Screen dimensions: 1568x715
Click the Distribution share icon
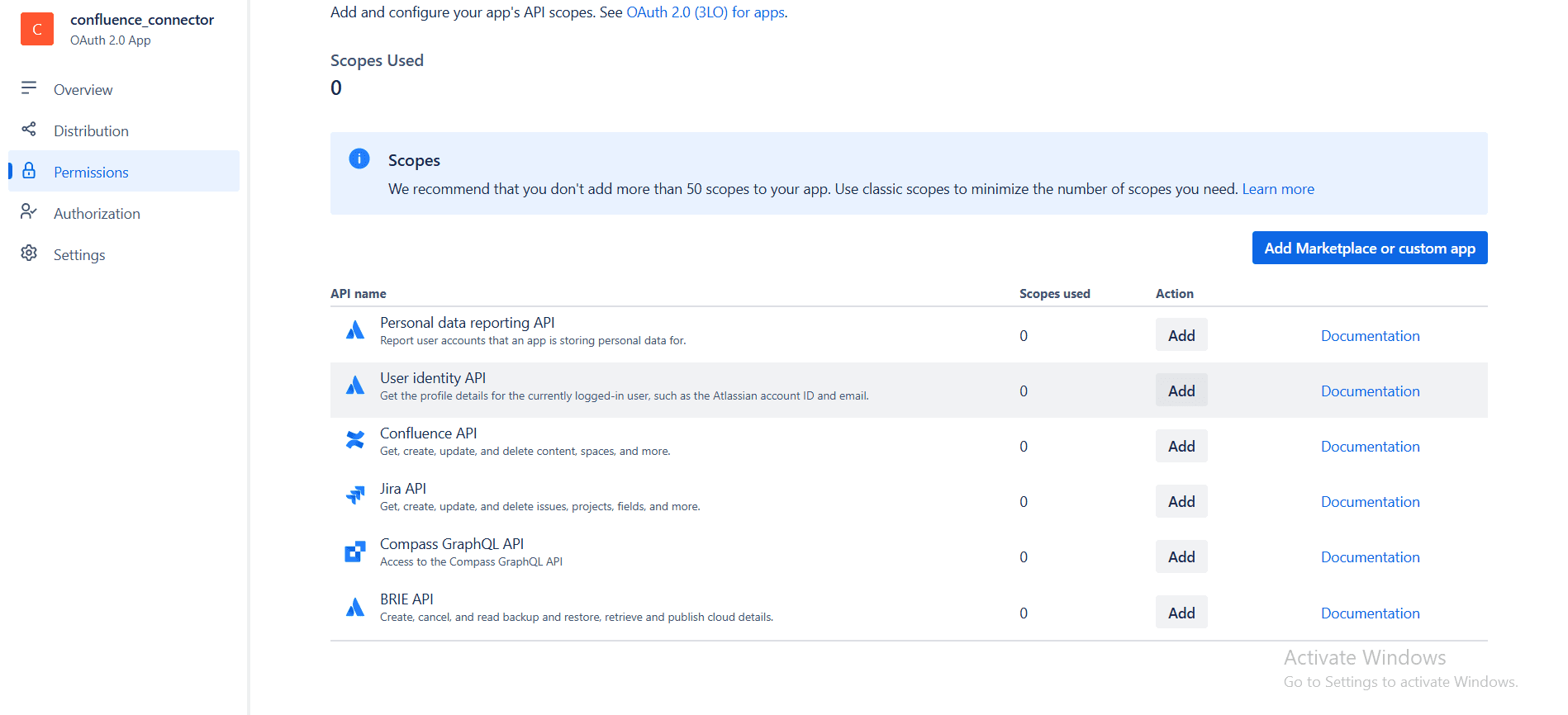(29, 129)
